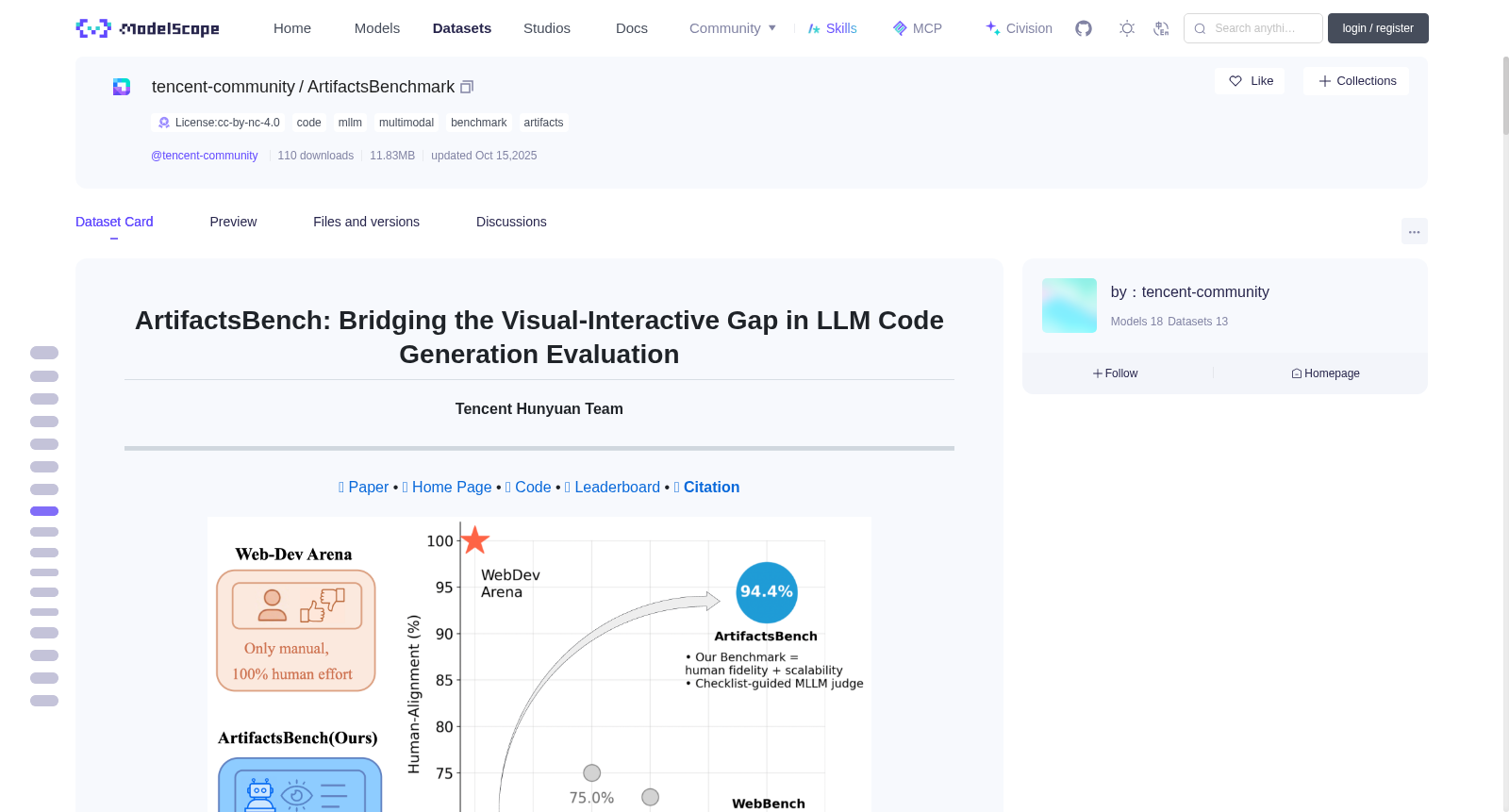This screenshot has height=812, width=1509.
Task: Click the License:cc-by-nc-4.0 tag
Action: [218, 123]
